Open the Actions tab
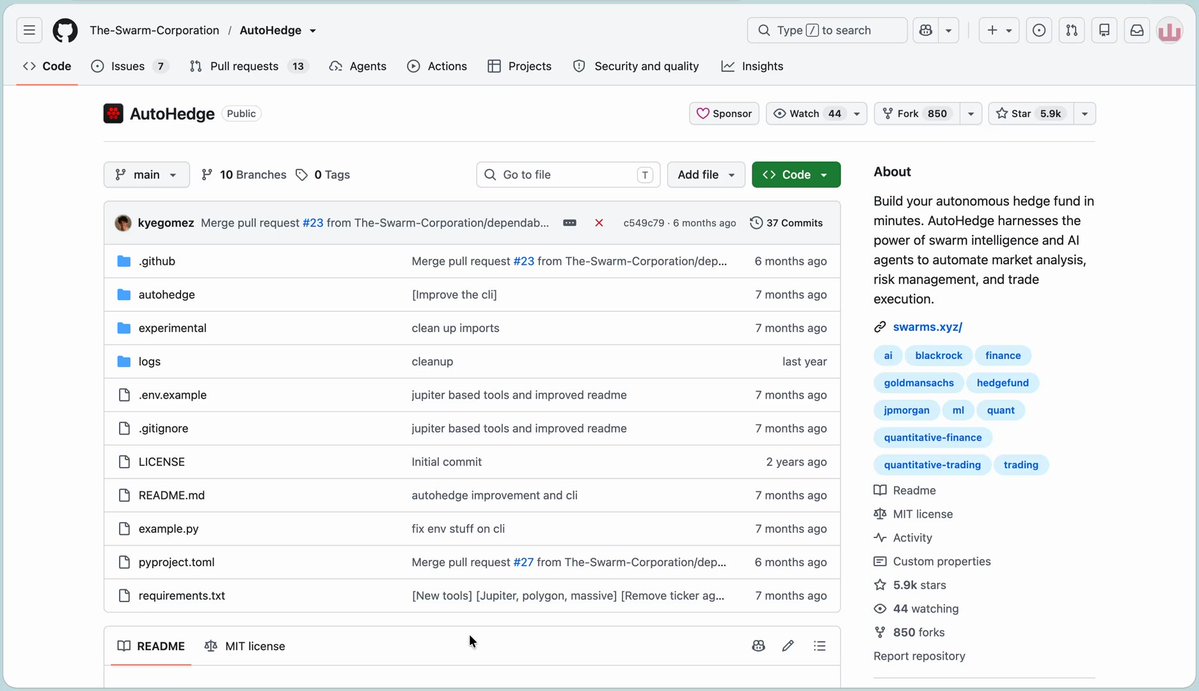This screenshot has height=691, width=1199. tap(437, 67)
